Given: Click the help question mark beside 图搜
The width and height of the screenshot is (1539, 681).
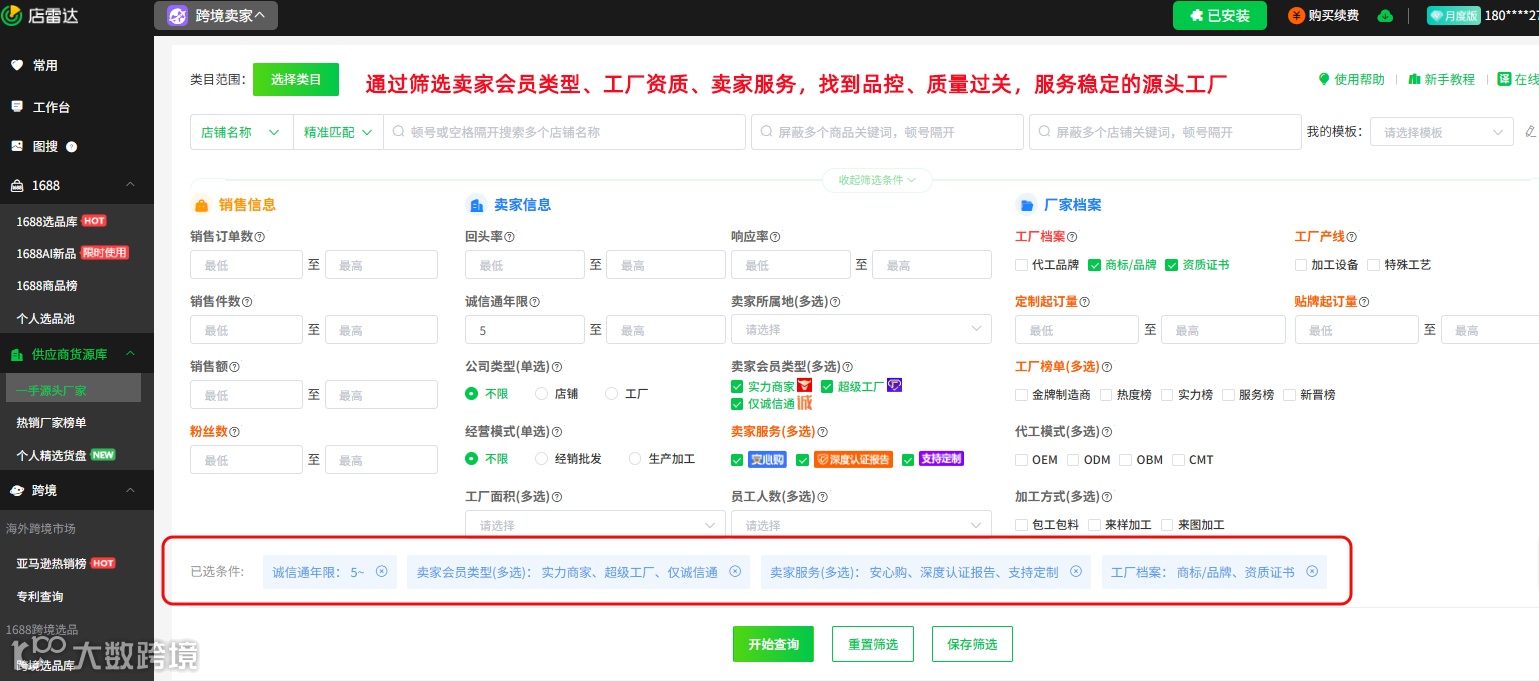Looking at the screenshot, I should (x=71, y=147).
